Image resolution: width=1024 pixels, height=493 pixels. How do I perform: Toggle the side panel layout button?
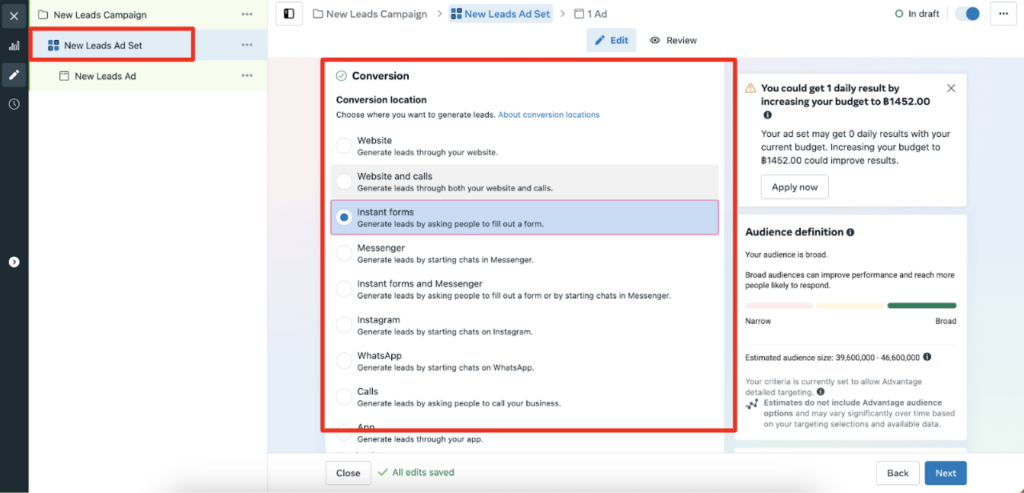(x=289, y=14)
